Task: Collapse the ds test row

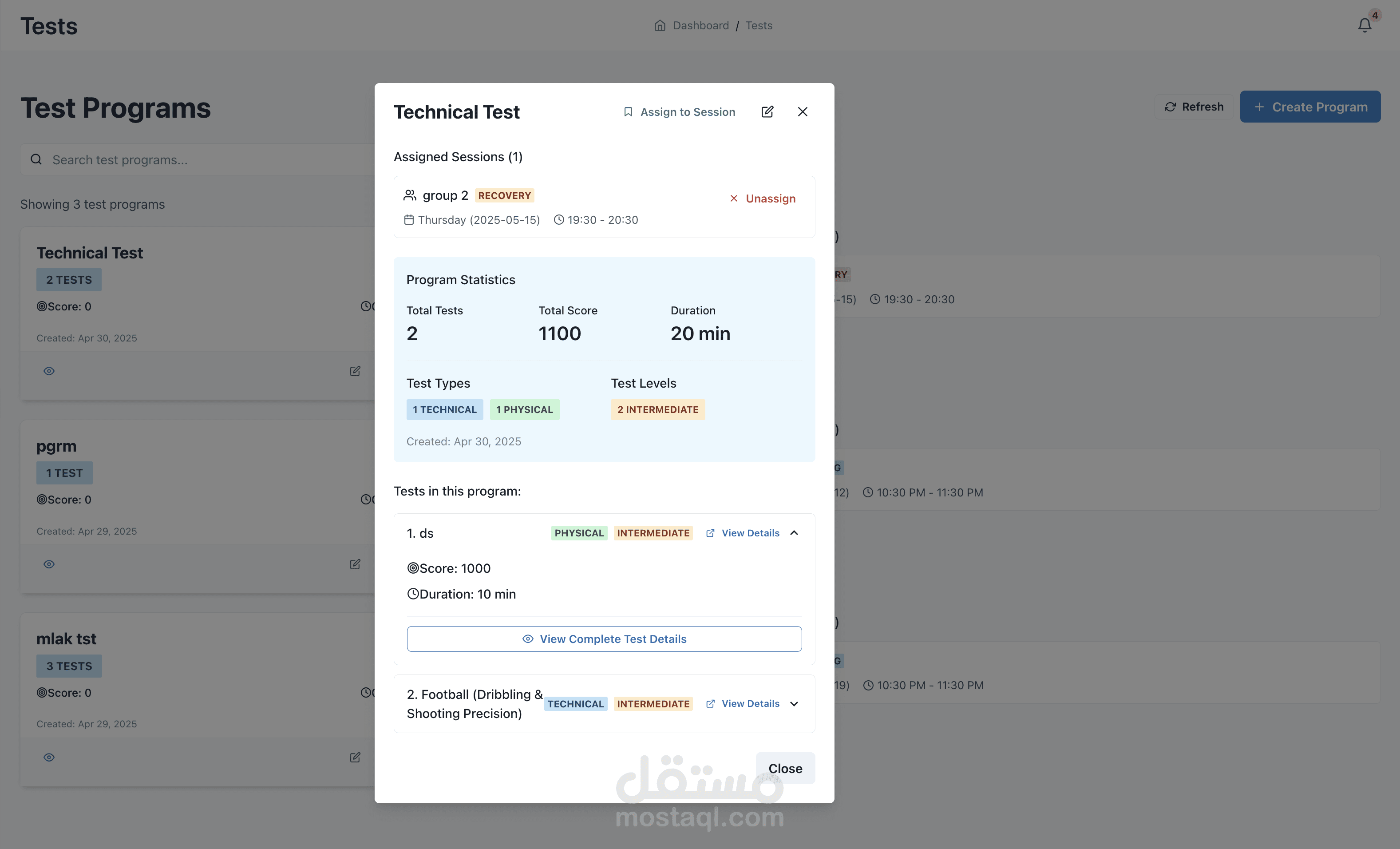Action: pos(794,532)
